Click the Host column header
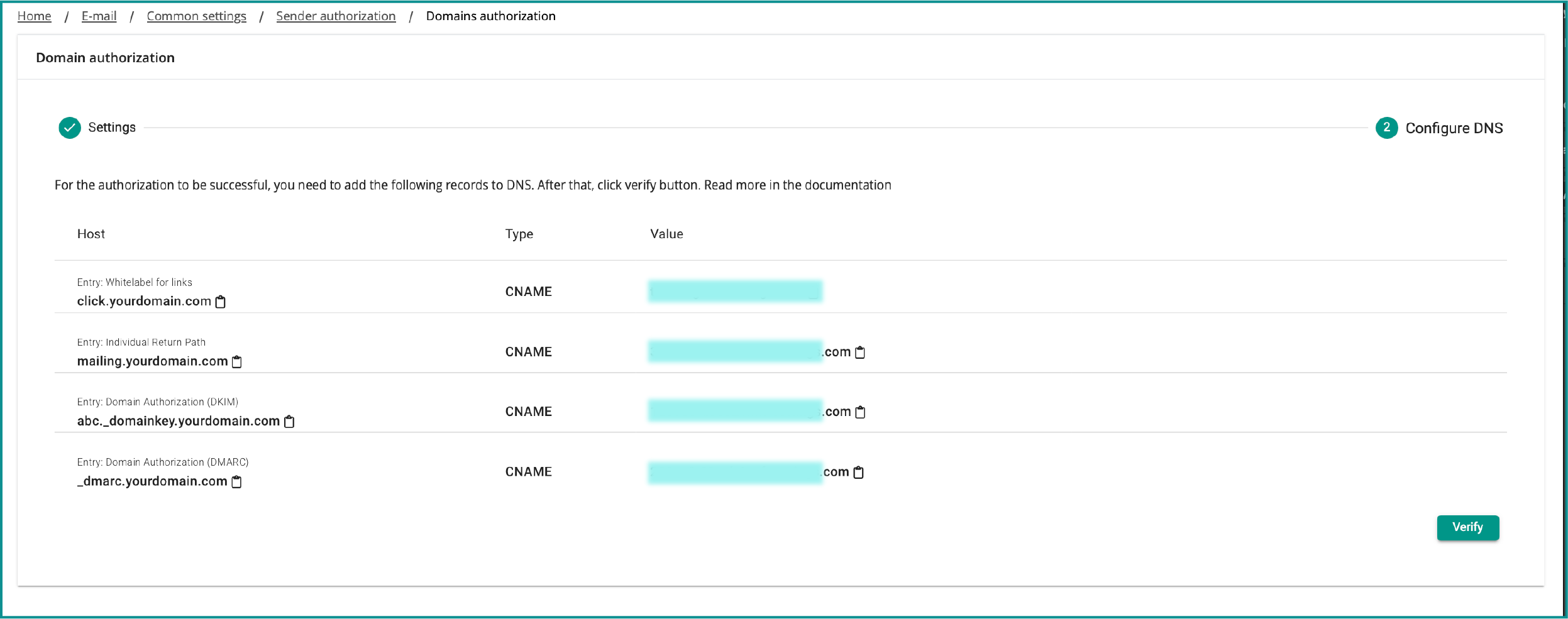The height and width of the screenshot is (619, 1568). [91, 234]
